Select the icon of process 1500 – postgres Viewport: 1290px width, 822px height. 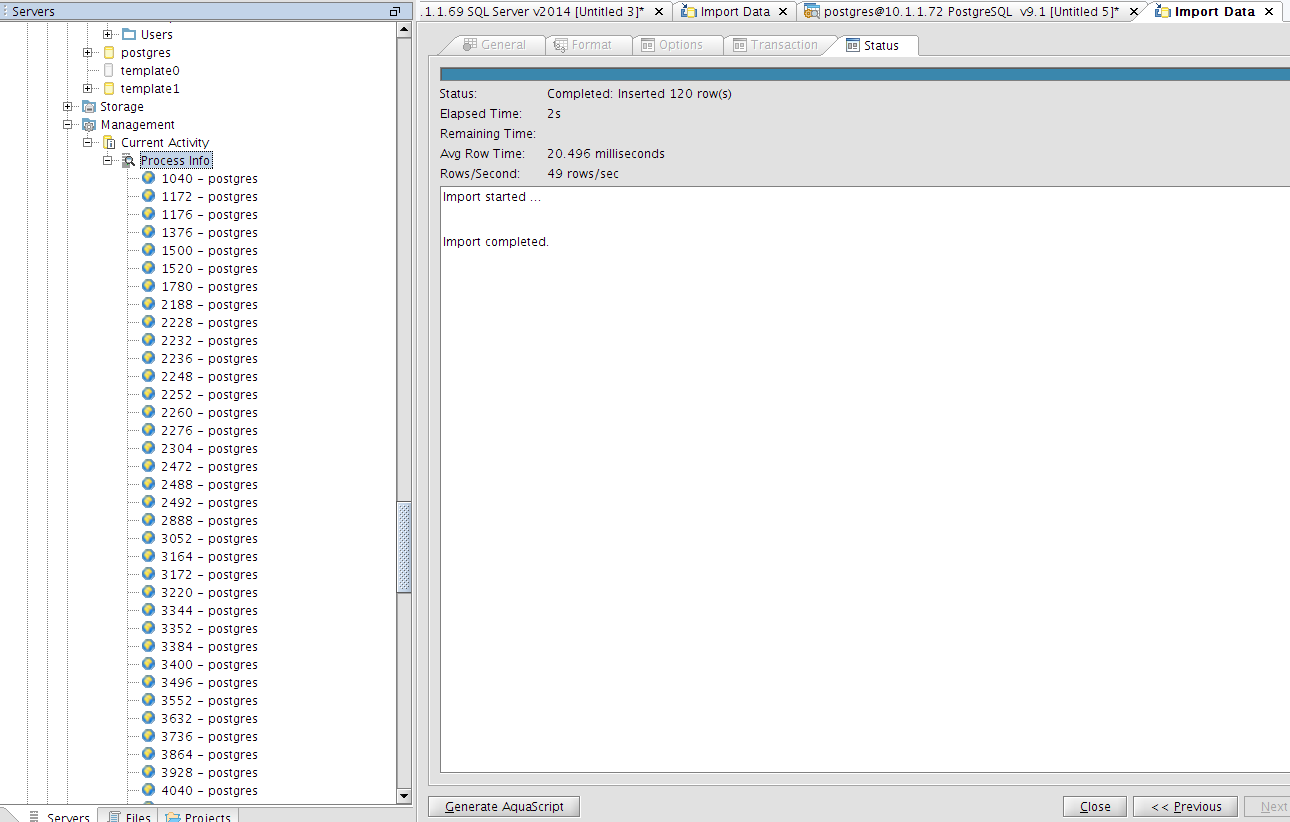[x=149, y=250]
